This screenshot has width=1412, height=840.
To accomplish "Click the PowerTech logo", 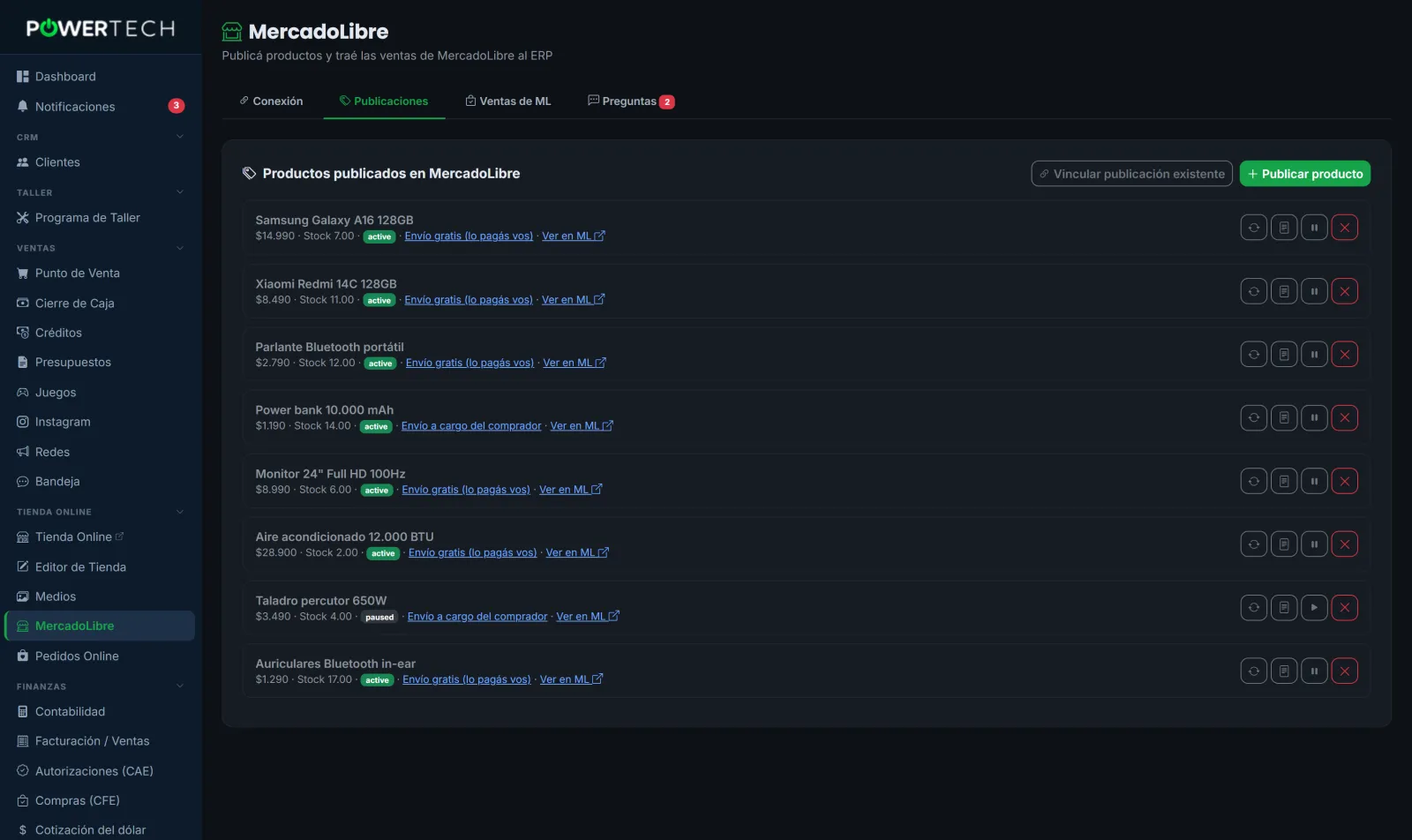I will tap(101, 28).
